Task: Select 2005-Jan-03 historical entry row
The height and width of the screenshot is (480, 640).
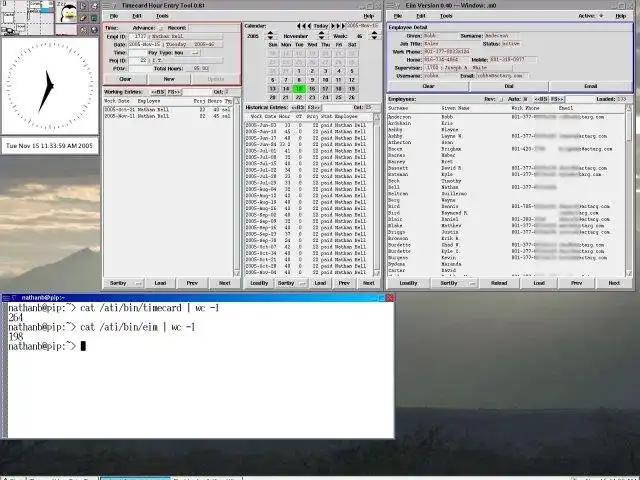Action: pyautogui.click(x=308, y=125)
